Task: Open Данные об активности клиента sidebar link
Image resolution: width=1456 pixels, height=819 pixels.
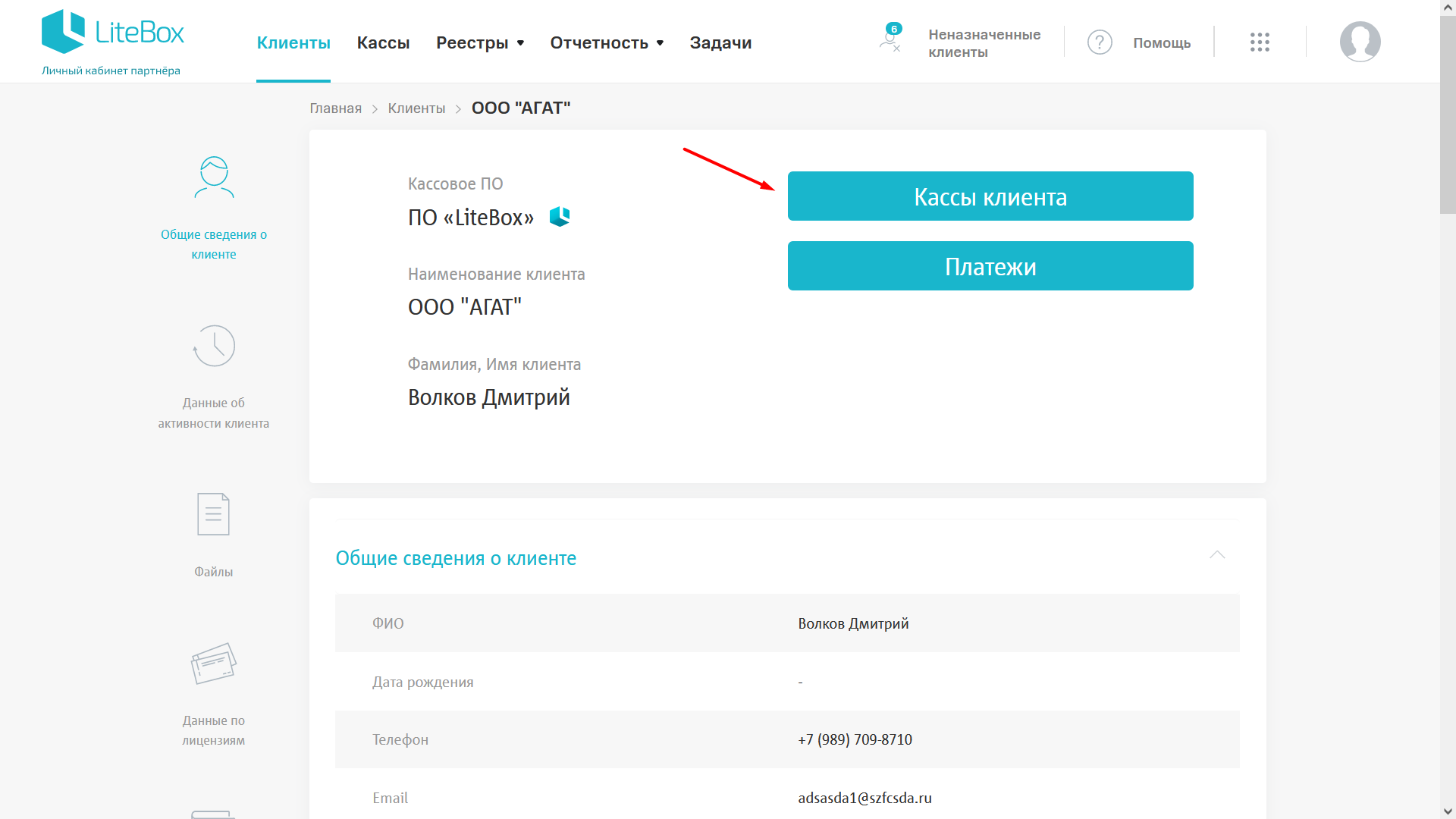Action: pos(214,413)
